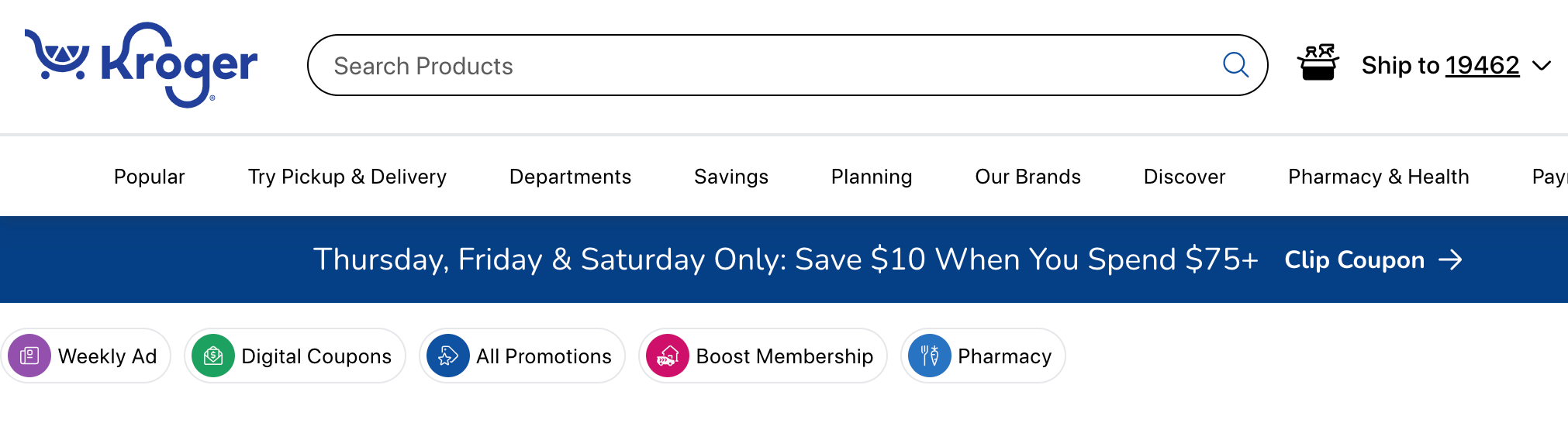1568x440 pixels.
Task: Click the purple Weekly Ad icon
Action: (29, 356)
